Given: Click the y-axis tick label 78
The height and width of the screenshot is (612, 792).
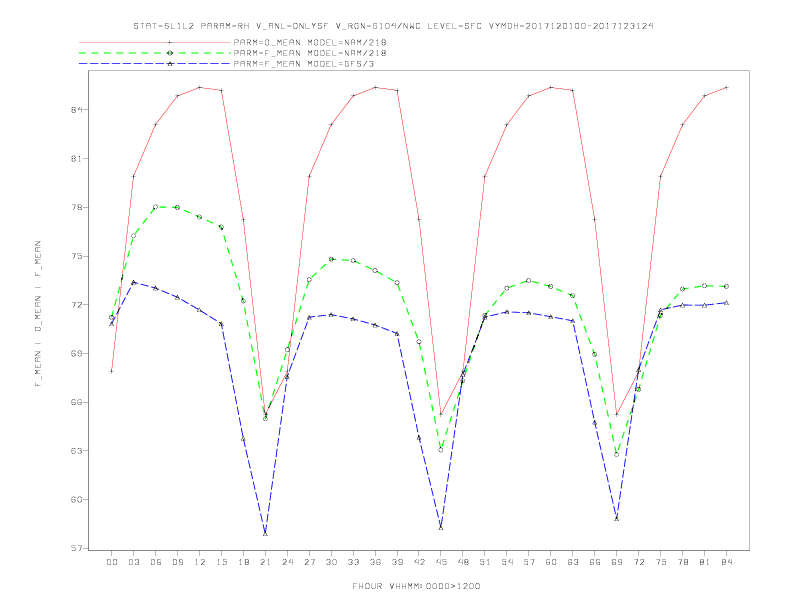Looking at the screenshot, I should (x=77, y=208).
